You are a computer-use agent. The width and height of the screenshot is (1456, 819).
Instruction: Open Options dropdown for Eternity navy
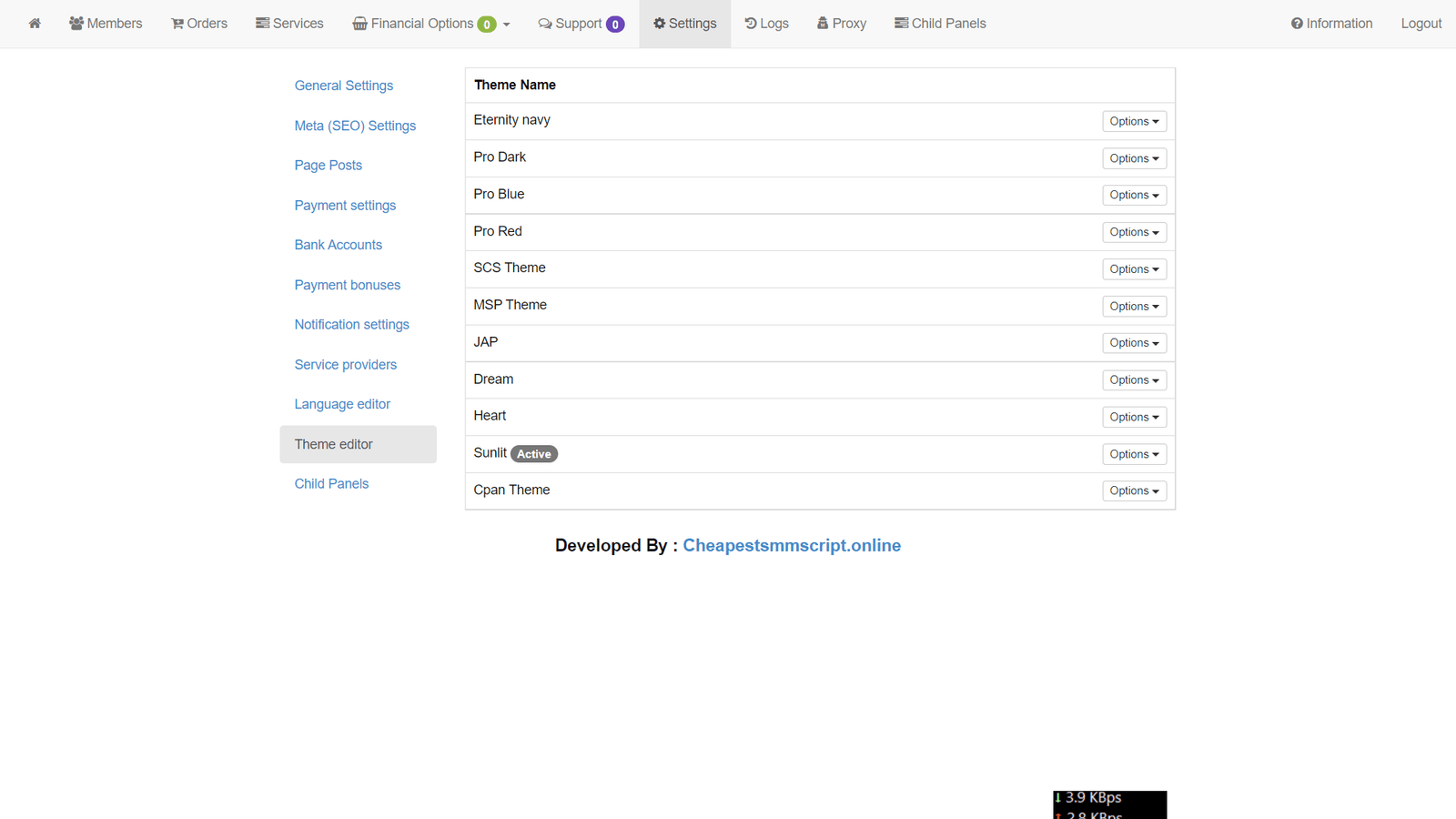[x=1134, y=121]
